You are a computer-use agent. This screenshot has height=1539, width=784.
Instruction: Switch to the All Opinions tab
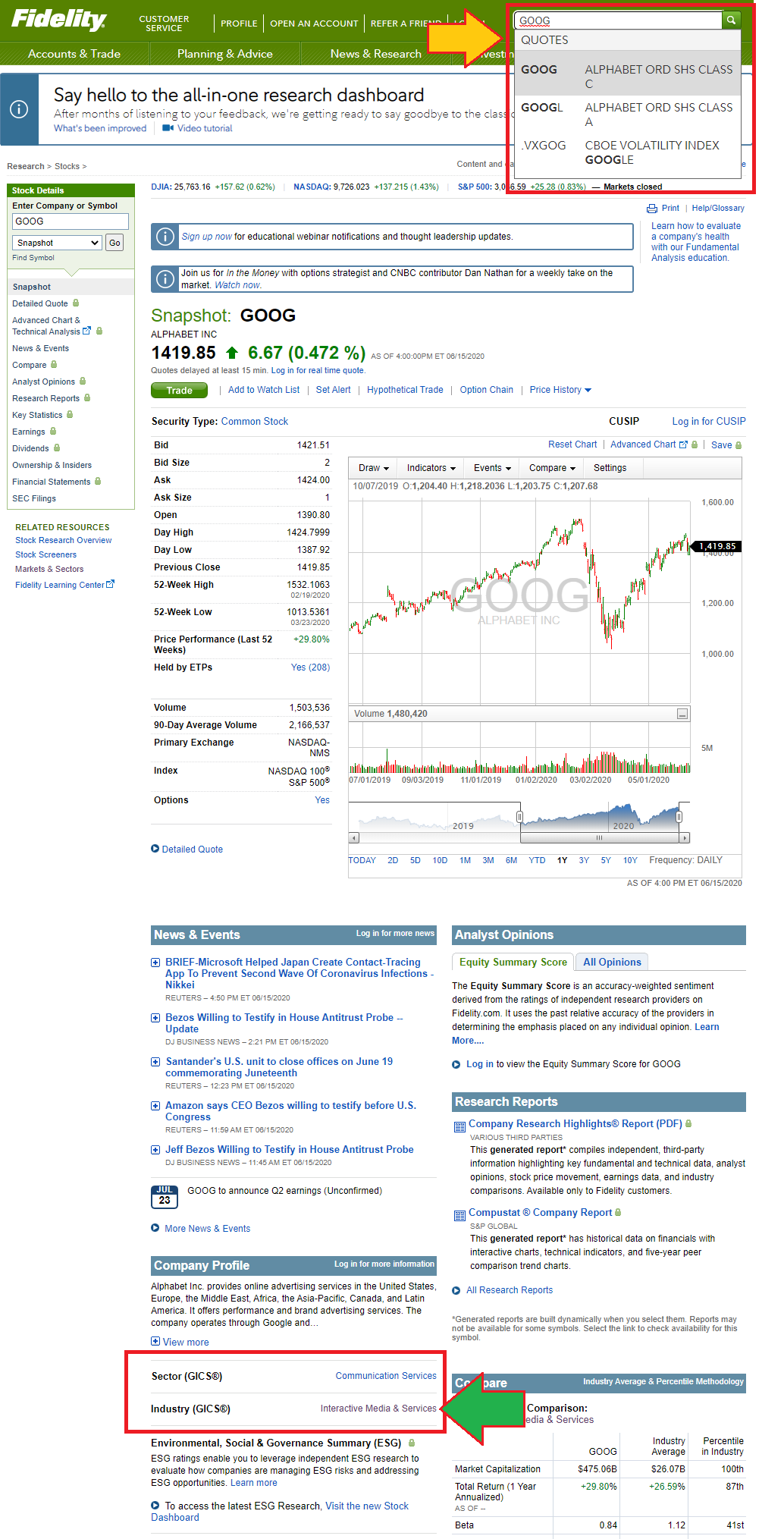612,962
